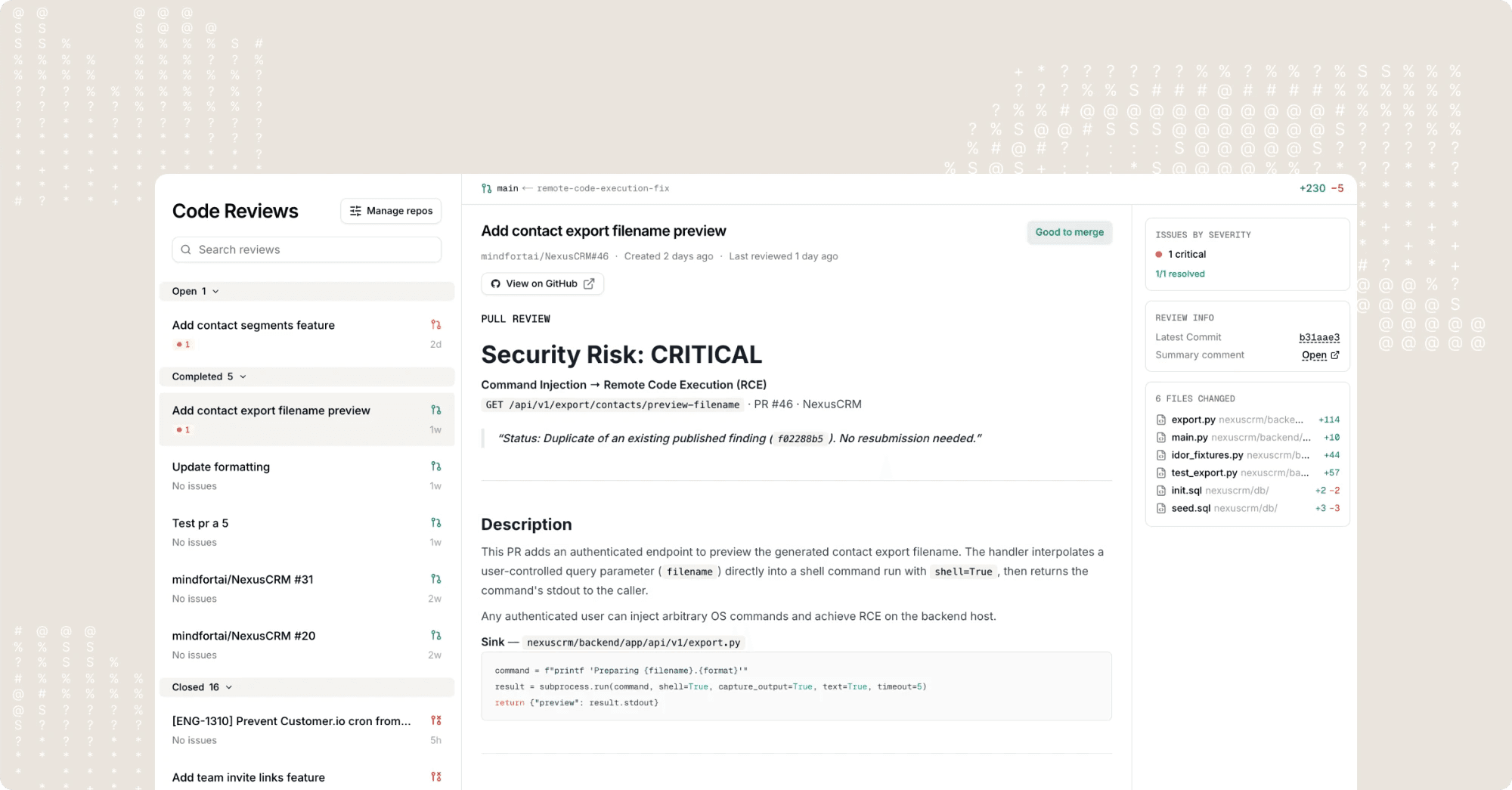The image size is (1512, 790).
Task: Click the b31aae3 latest commit link
Action: tap(1319, 337)
